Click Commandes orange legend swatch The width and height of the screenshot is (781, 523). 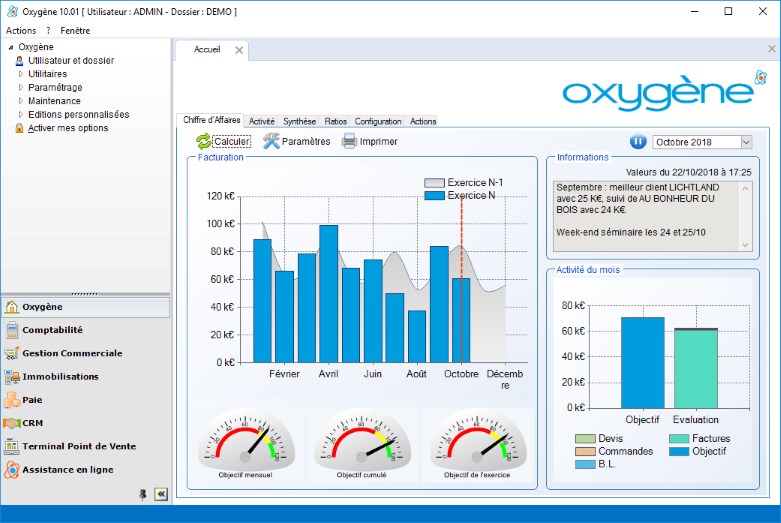coord(585,452)
